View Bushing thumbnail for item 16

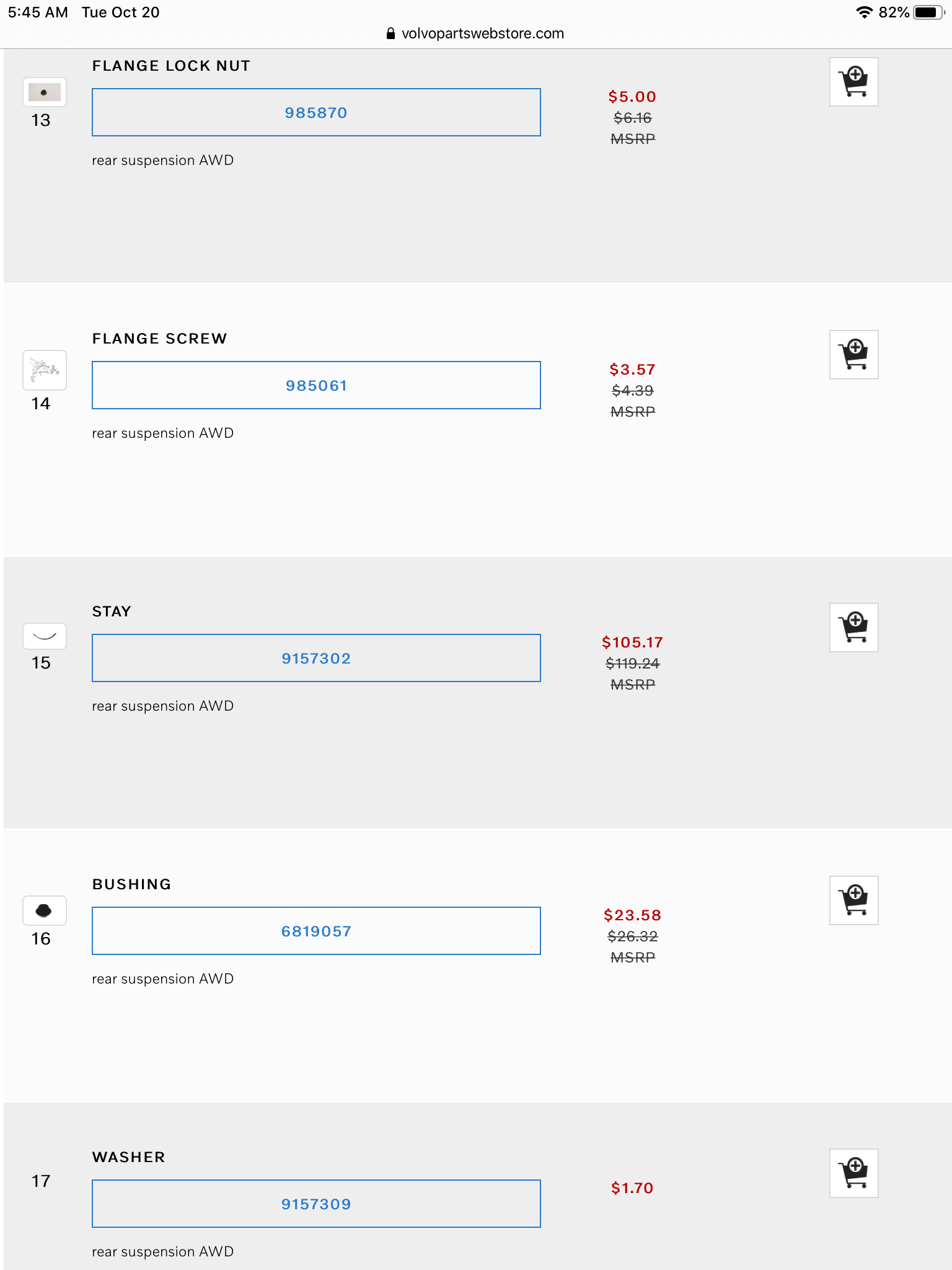[44, 910]
